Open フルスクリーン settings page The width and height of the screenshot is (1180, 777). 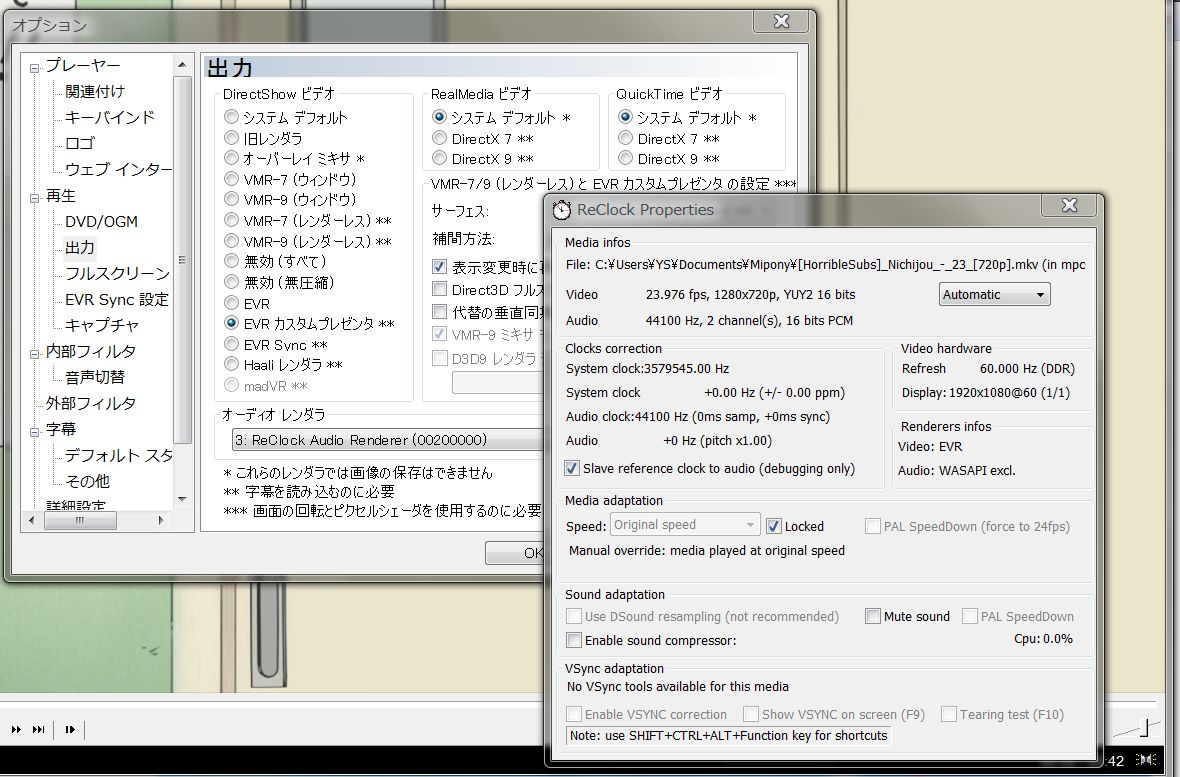117,273
